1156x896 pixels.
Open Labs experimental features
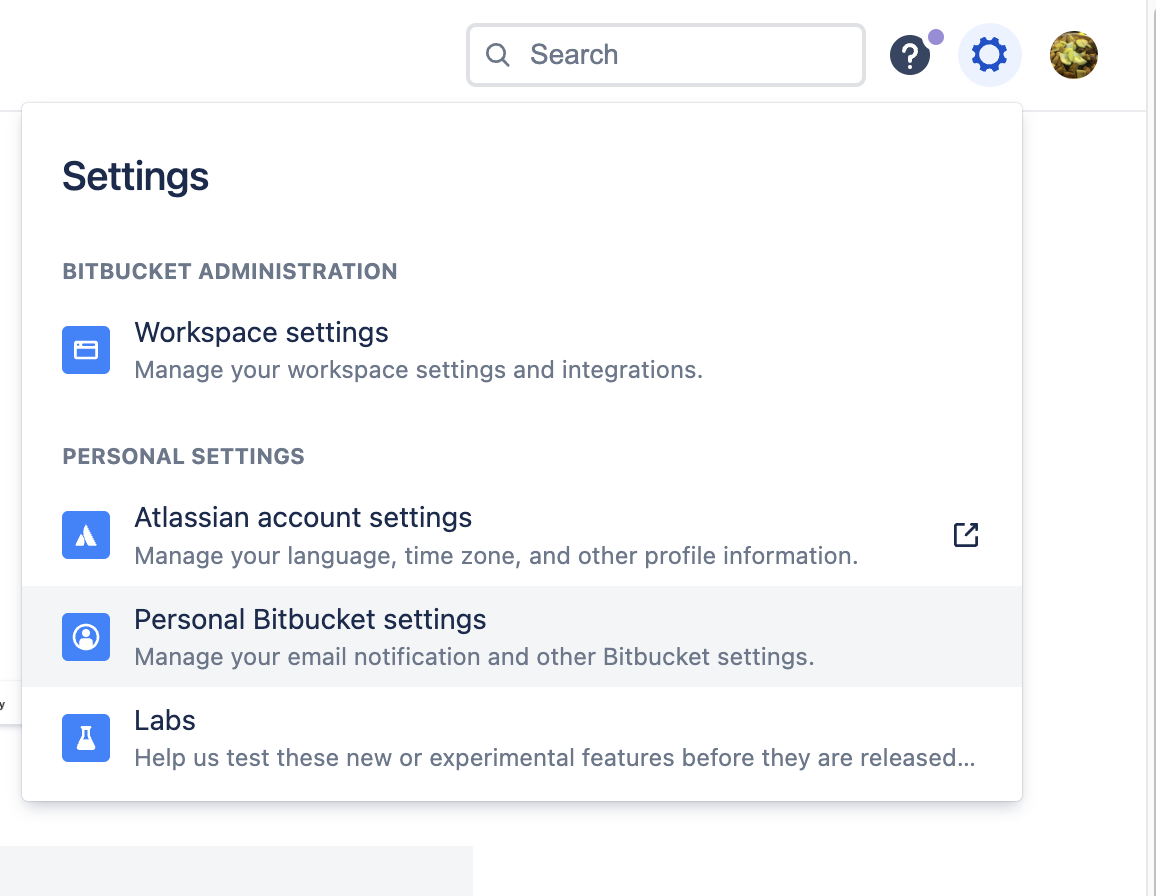coord(522,738)
